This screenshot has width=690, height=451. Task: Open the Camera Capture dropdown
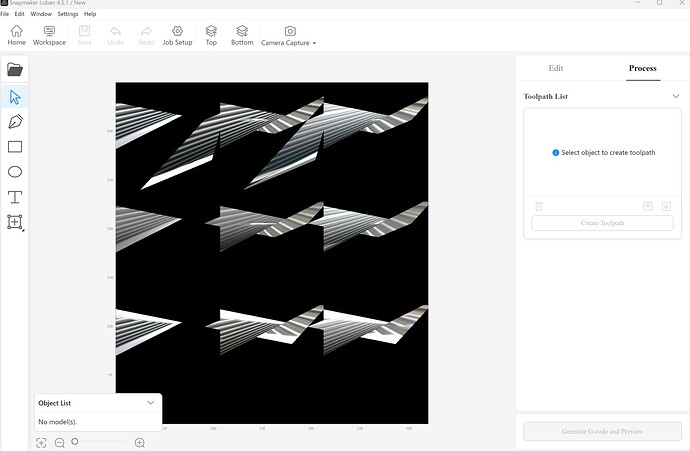pyautogui.click(x=289, y=36)
